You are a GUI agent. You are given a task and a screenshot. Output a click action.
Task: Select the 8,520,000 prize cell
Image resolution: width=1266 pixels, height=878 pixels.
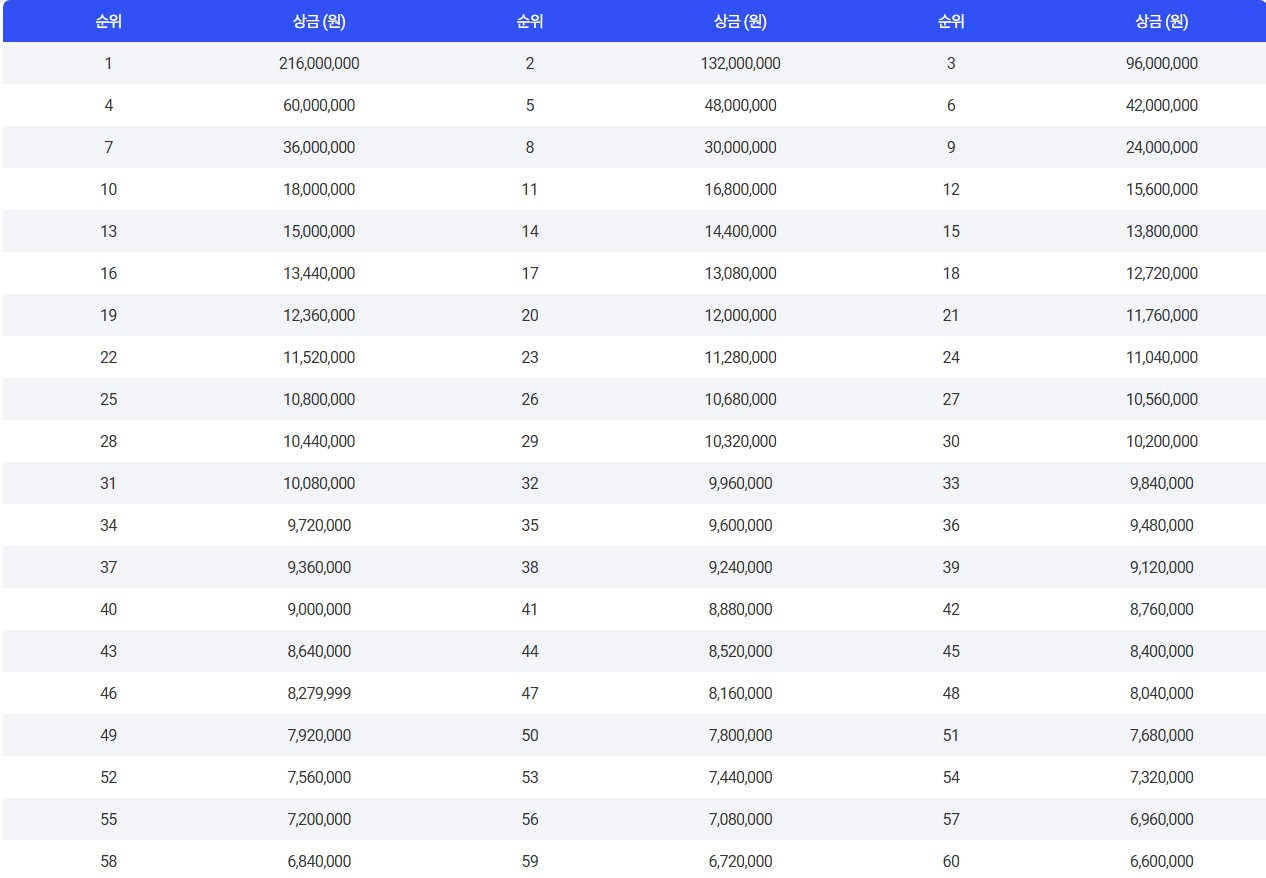pos(741,651)
